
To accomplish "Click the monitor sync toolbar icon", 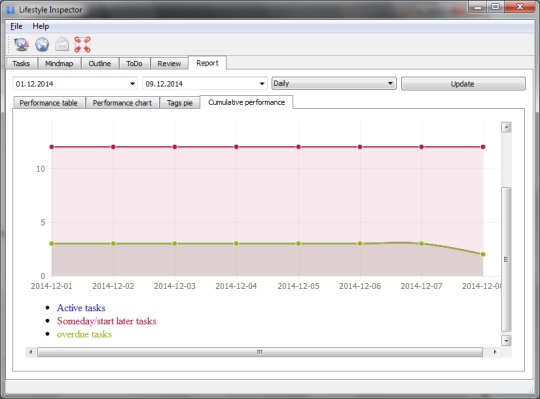I will [x=21, y=44].
